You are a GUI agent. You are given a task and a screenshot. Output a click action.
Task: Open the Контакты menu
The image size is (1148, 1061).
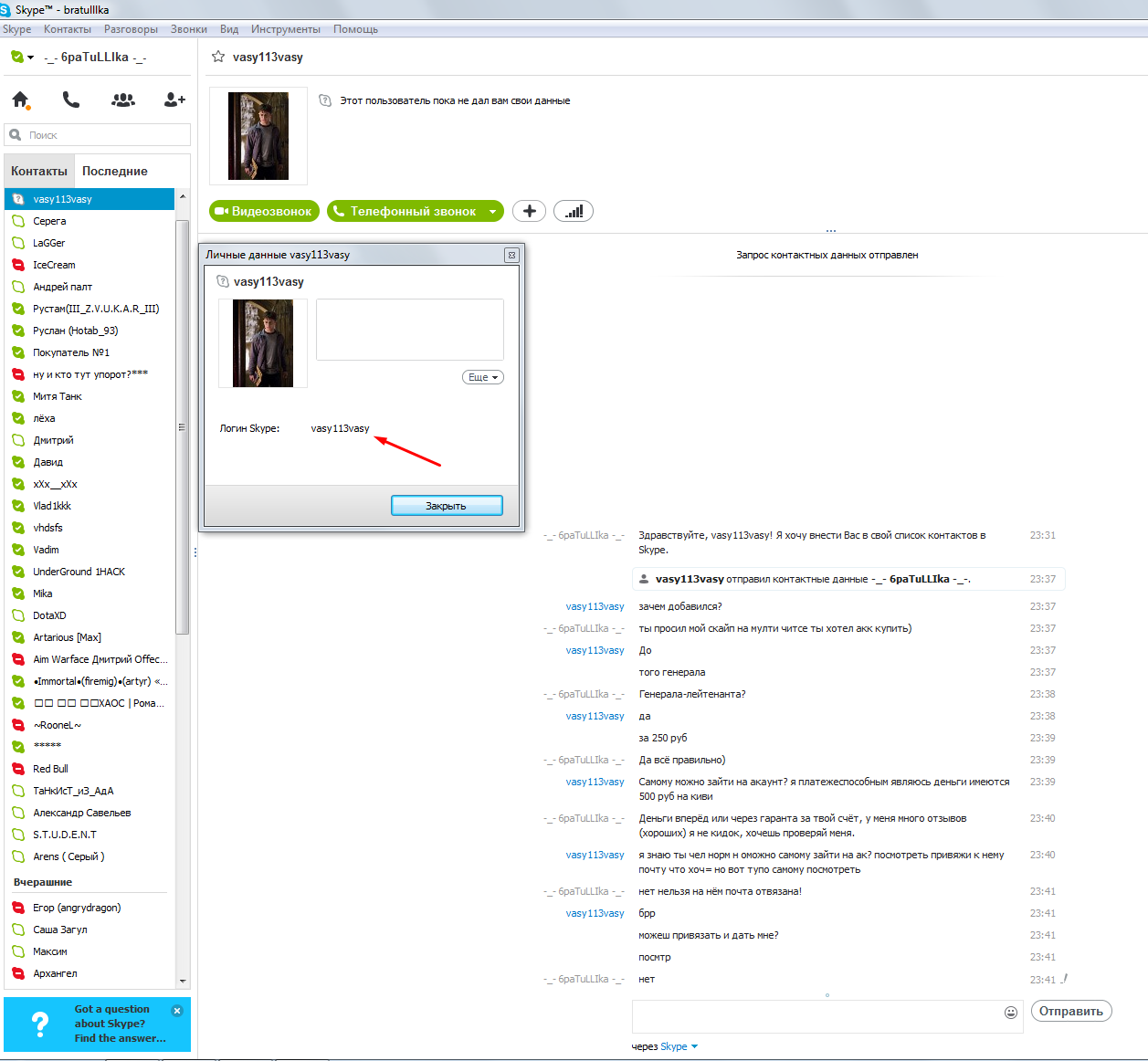click(x=68, y=29)
